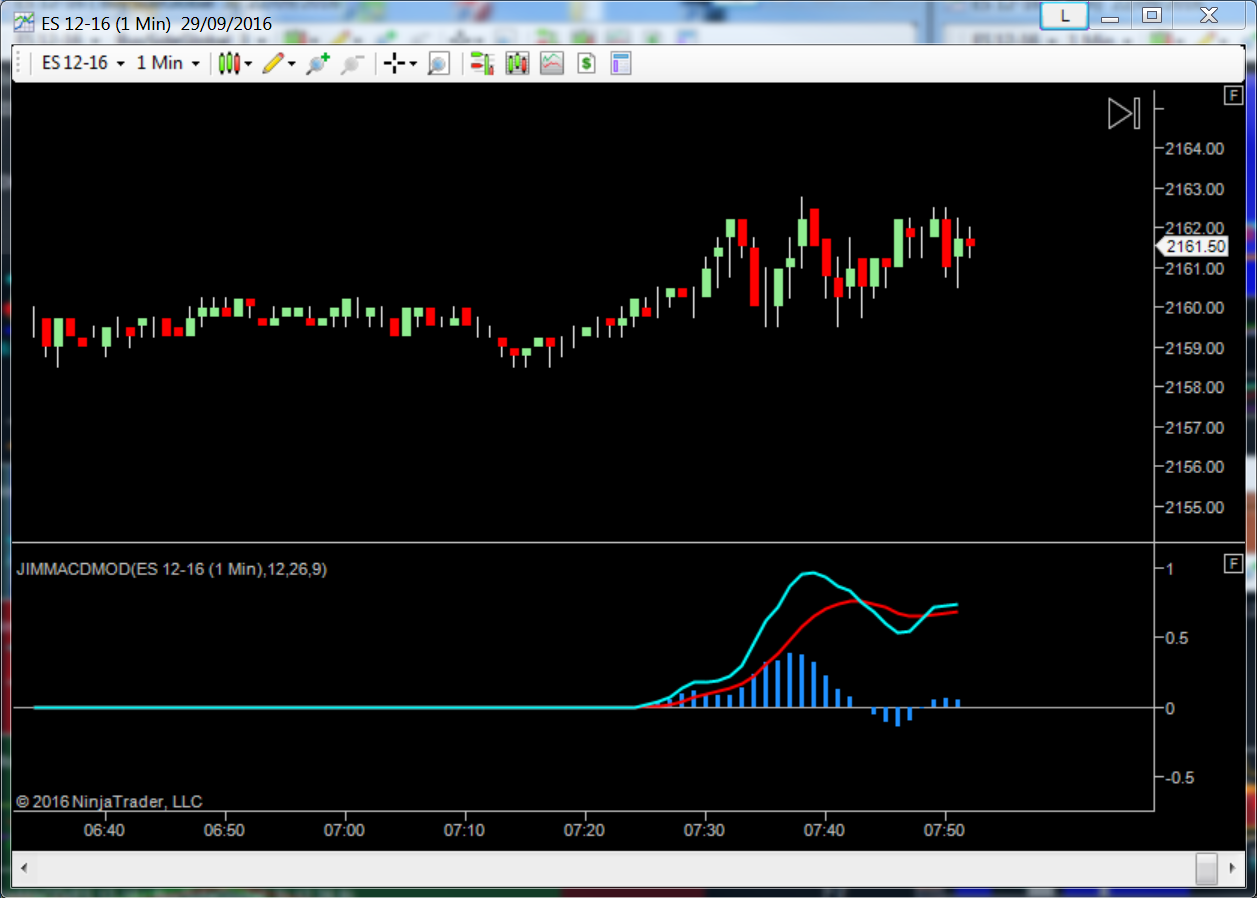
Task: Click the jump to latest bar arrow
Action: 1124,113
